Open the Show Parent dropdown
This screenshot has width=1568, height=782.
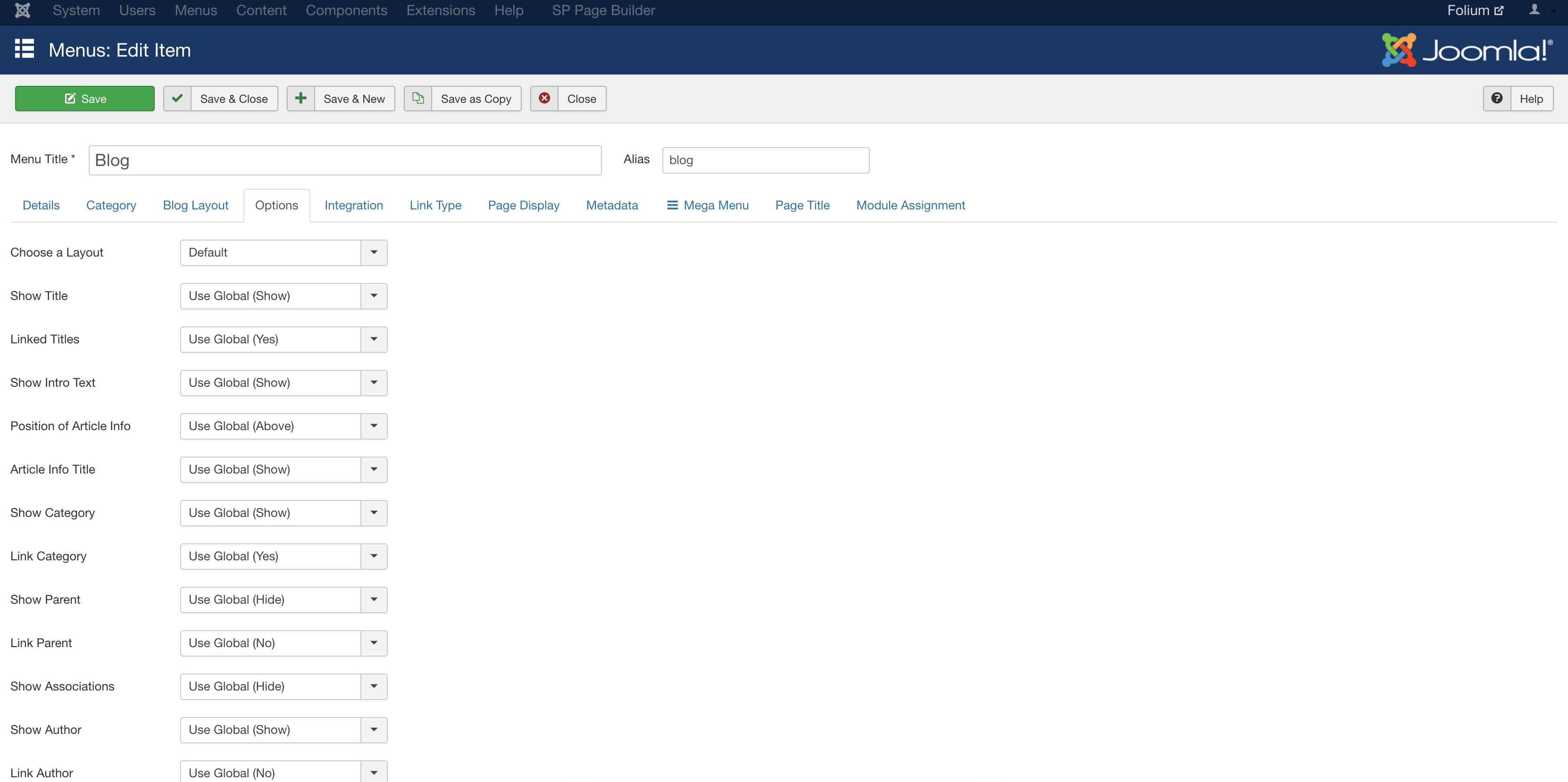[374, 599]
